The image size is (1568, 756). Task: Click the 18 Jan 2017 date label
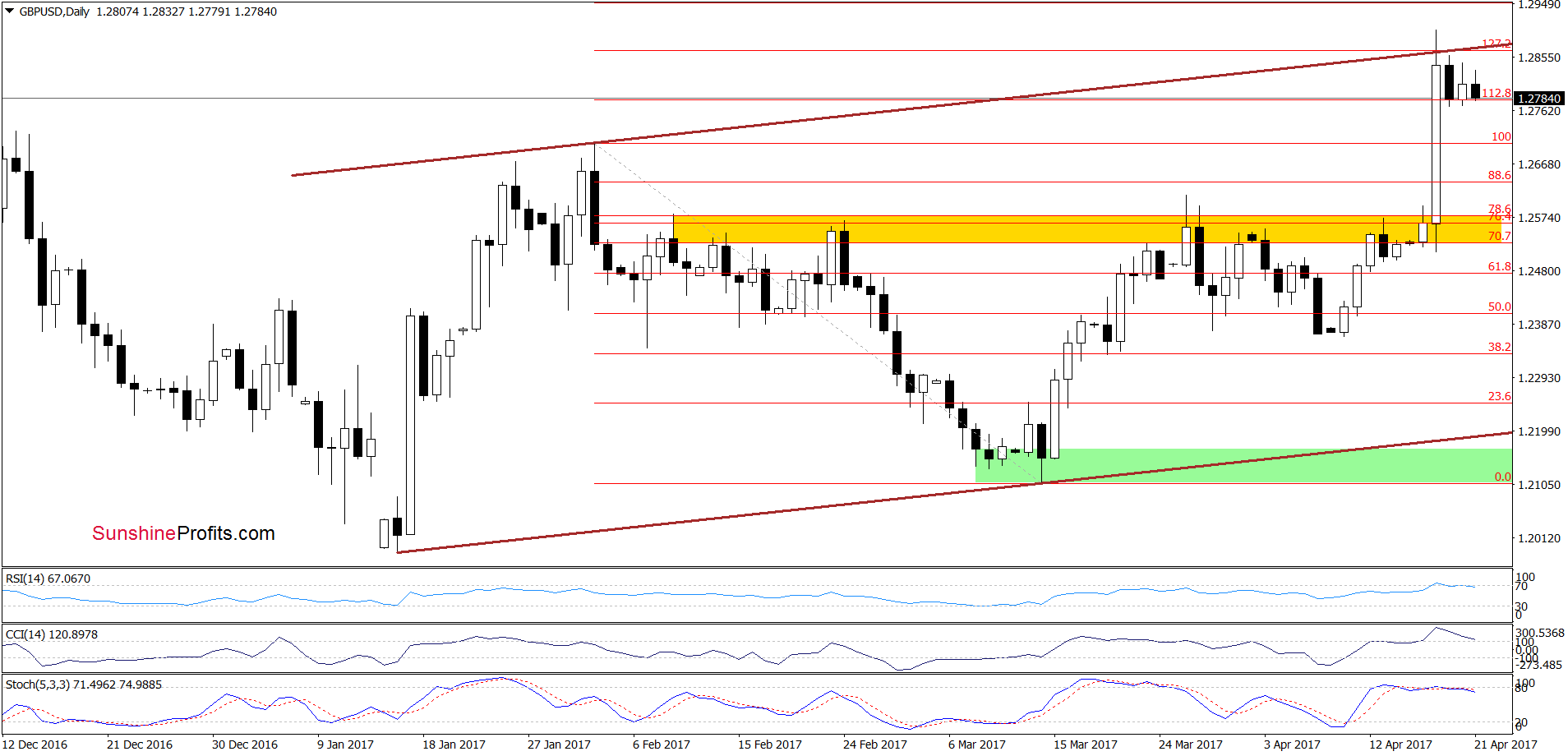454,745
